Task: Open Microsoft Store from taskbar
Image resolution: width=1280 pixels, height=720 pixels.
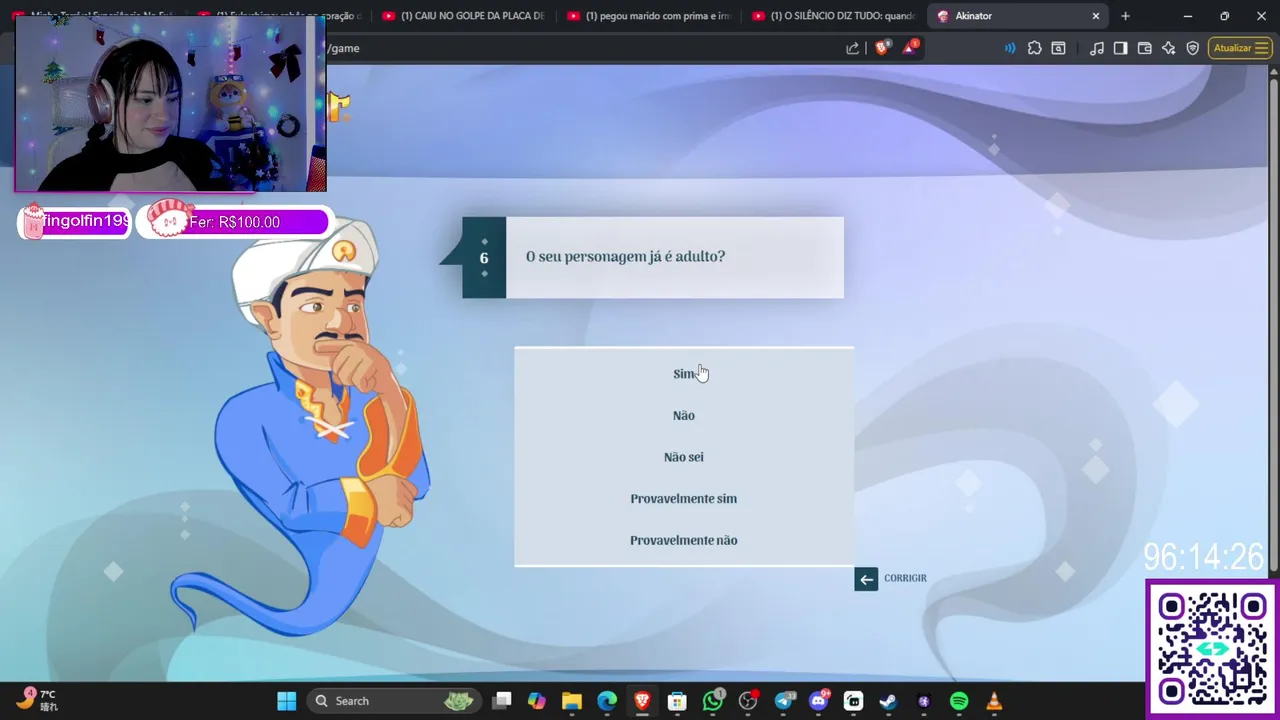Action: tap(677, 701)
